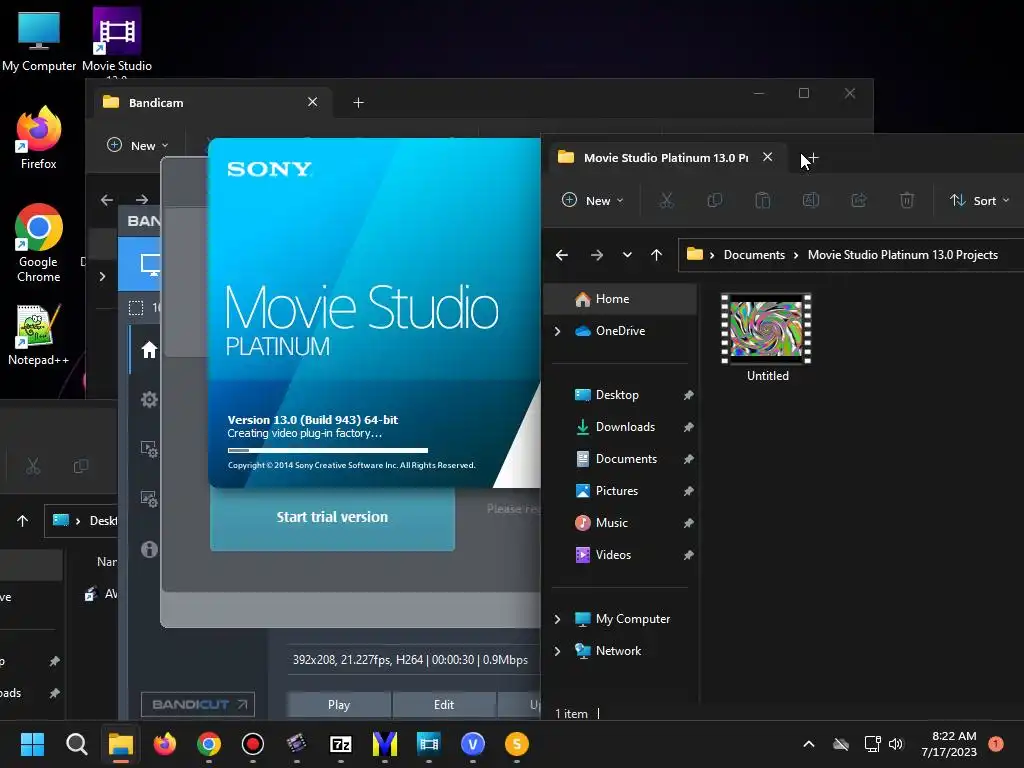Show hidden system tray icons chevron
This screenshot has width=1024, height=768.
point(808,744)
